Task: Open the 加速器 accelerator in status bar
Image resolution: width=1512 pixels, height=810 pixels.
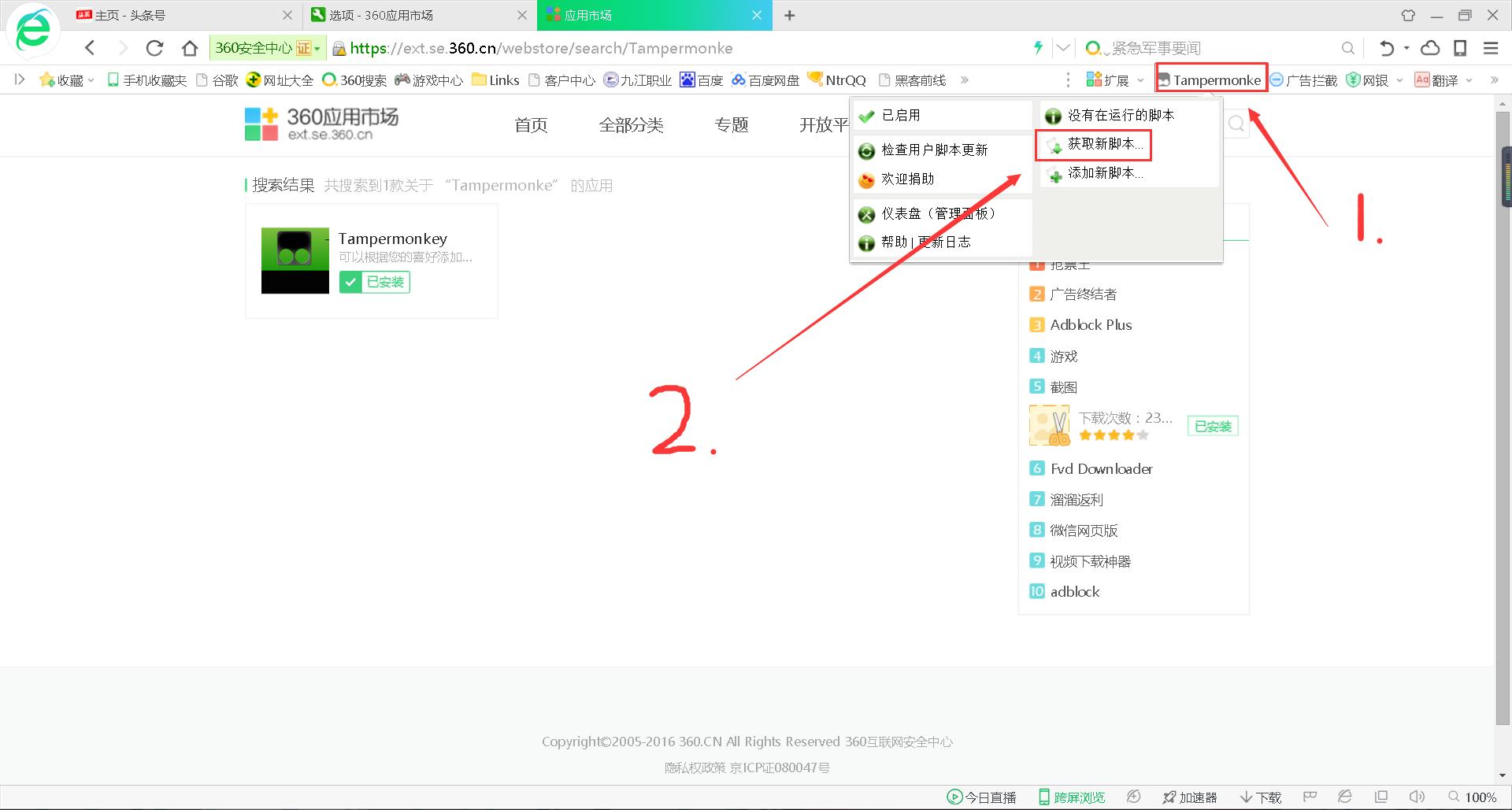Action: pyautogui.click(x=1189, y=797)
